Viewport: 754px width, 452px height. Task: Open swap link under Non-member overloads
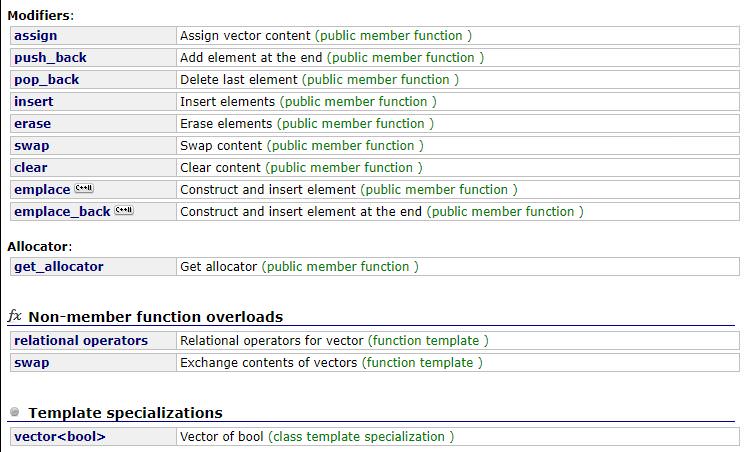click(x=31, y=362)
